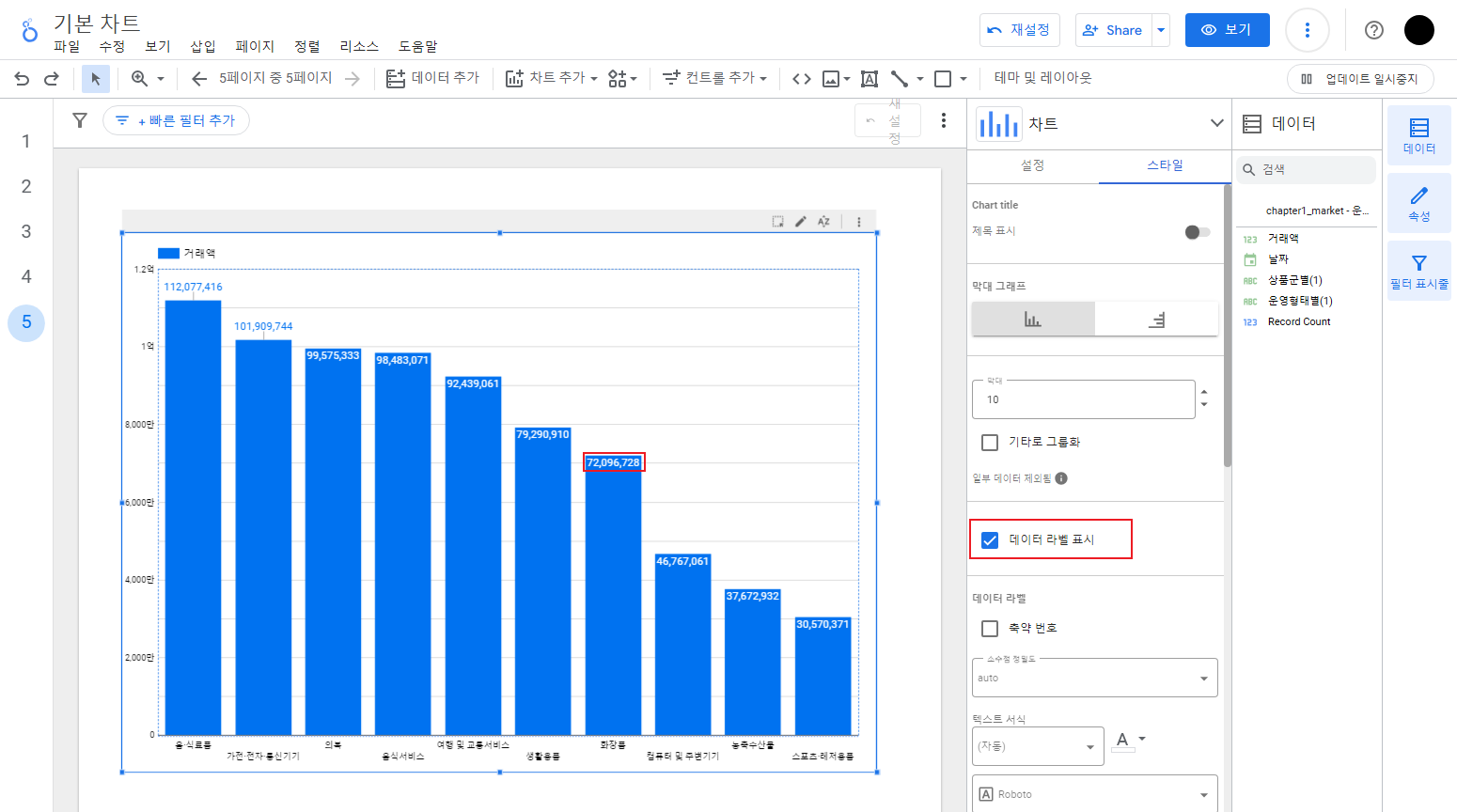Select page 3 in page list
1457x812 pixels.
click(x=26, y=231)
